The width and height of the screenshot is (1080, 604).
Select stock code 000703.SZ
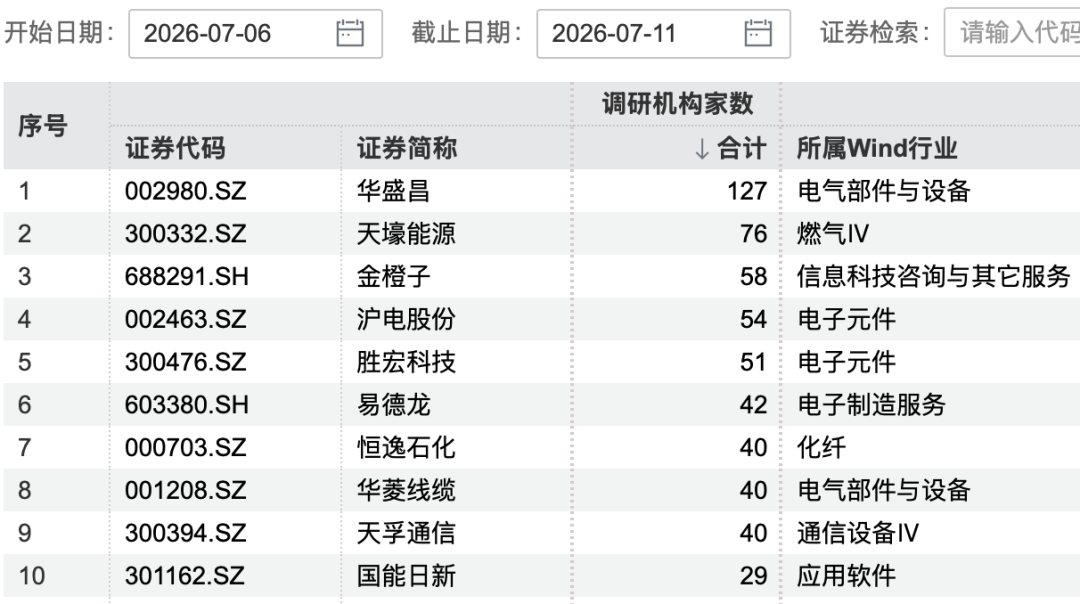click(185, 447)
